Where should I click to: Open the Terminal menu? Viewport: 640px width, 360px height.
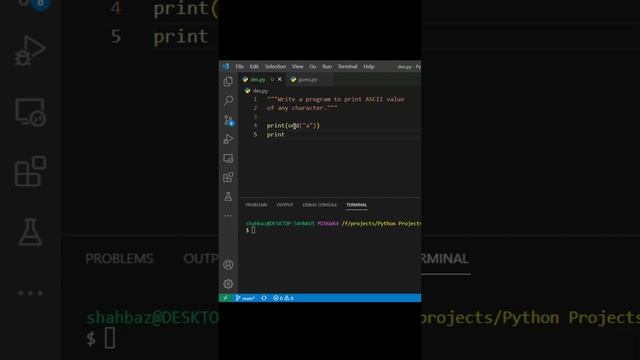(348, 67)
